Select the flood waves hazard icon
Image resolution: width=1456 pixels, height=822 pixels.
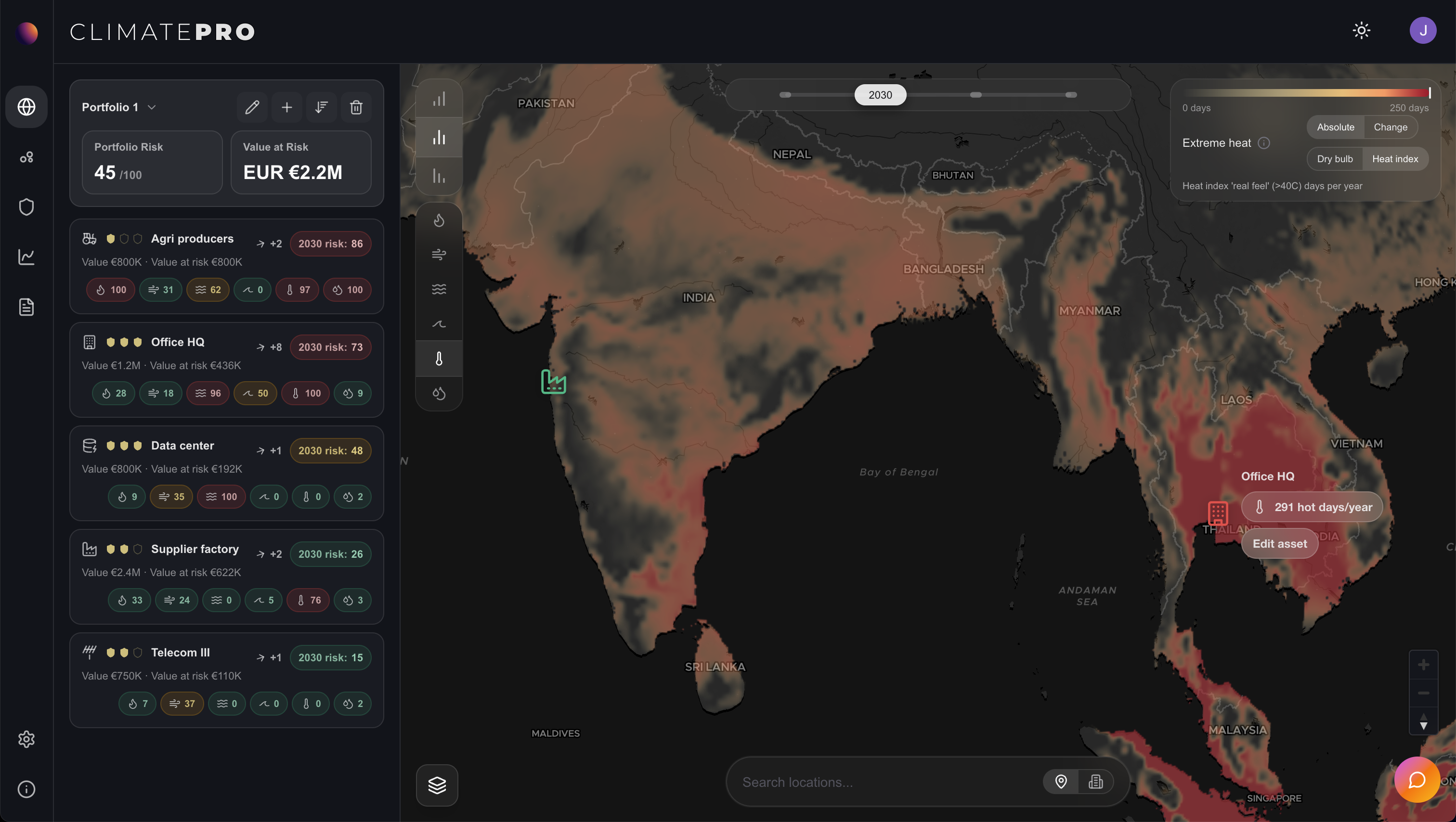(x=439, y=289)
